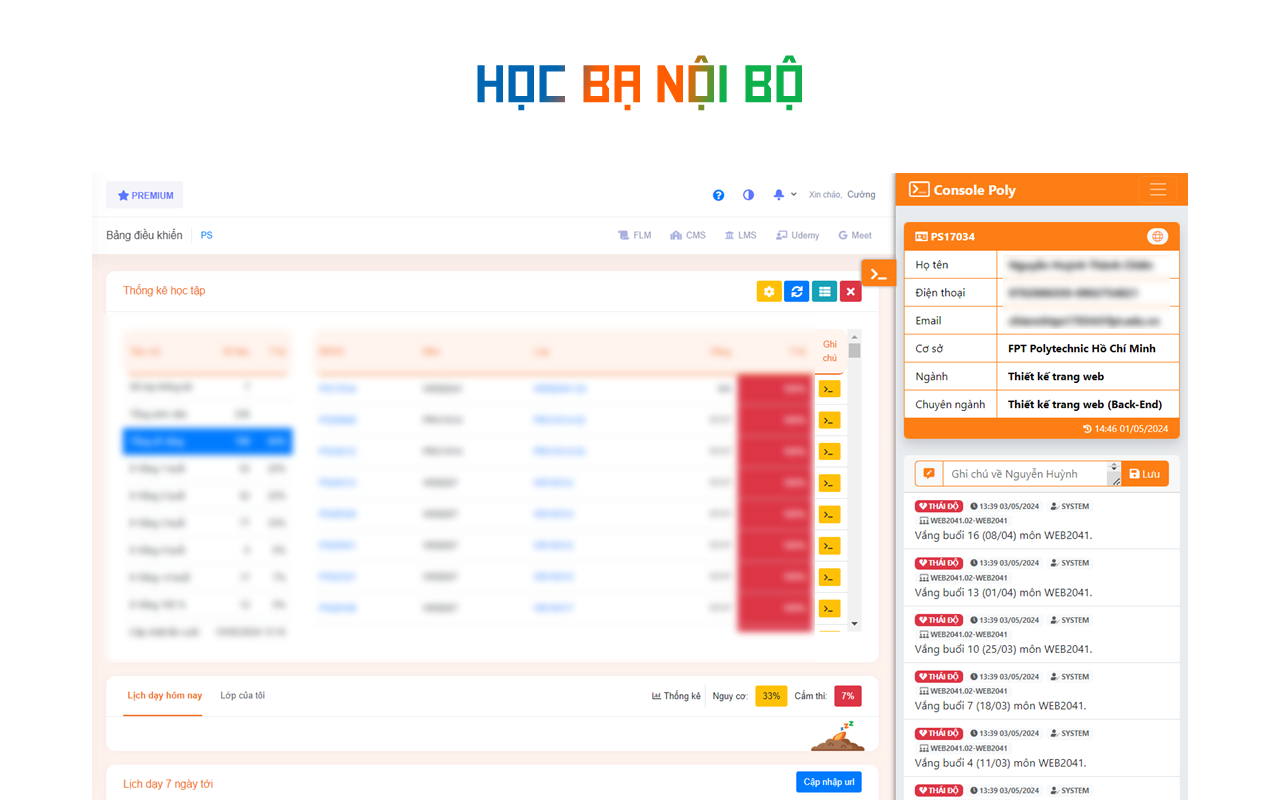Click the Lịch dạy 7 ngày tới heading
The width and height of the screenshot is (1280, 800).
click(168, 784)
